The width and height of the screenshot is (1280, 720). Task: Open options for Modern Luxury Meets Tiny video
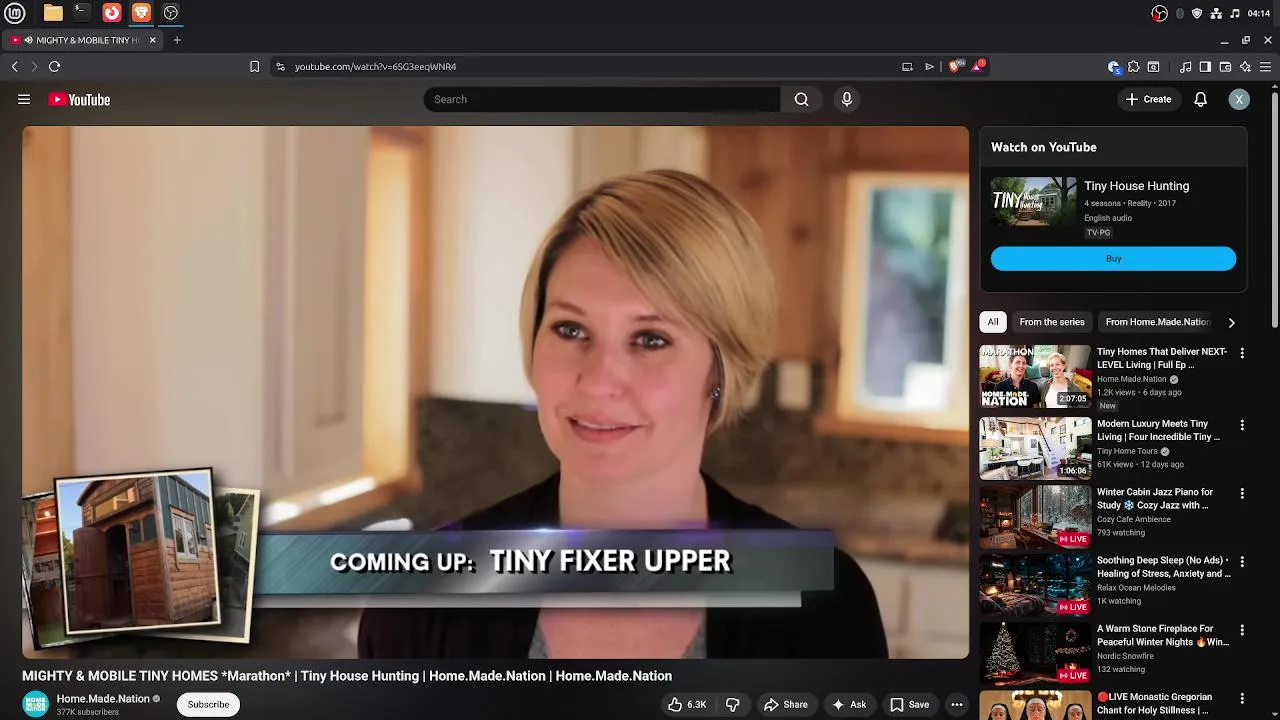[x=1242, y=425]
